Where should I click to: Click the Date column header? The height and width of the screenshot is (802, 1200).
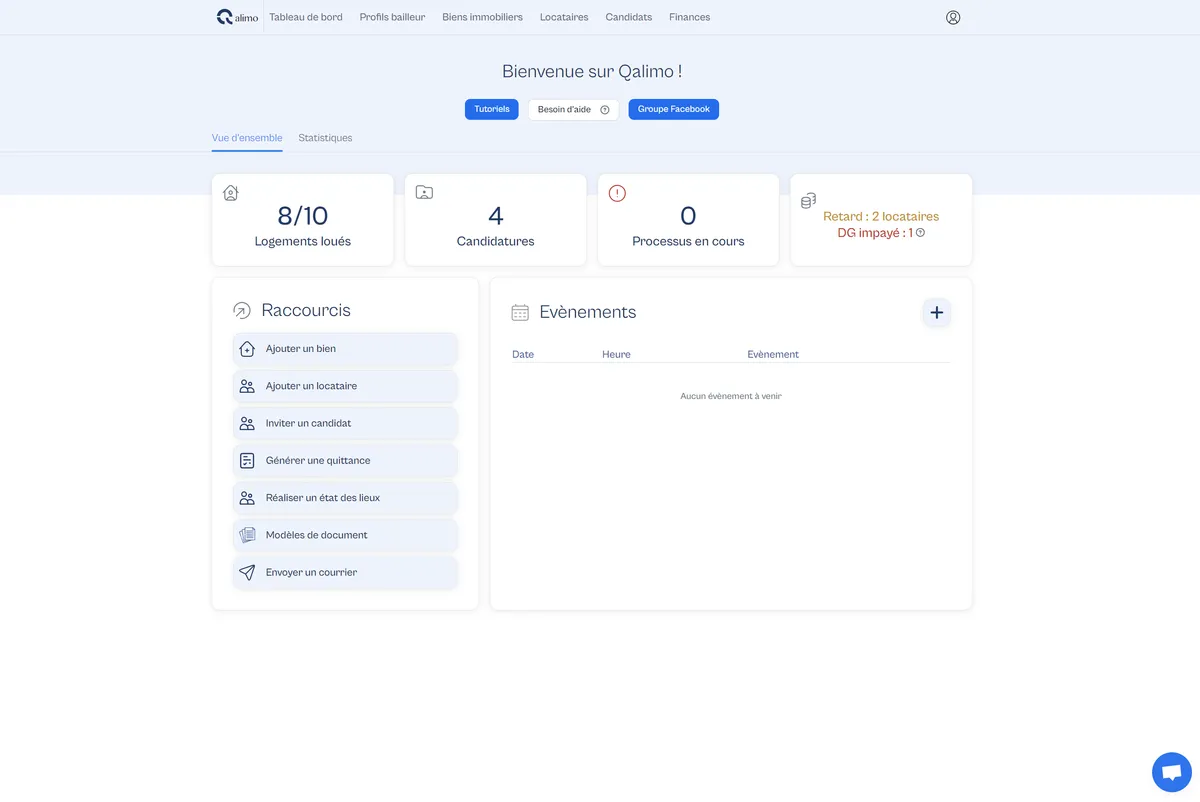(x=523, y=355)
